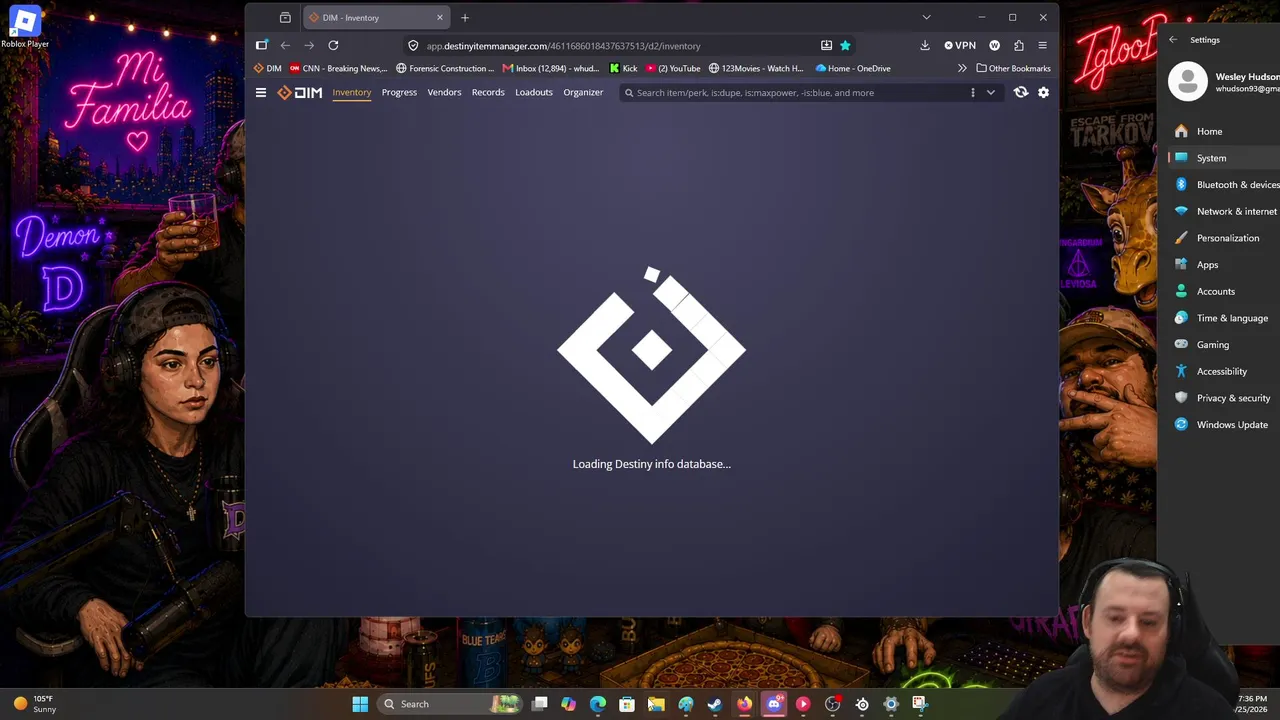The image size is (1280, 720).
Task: Open Steam from the taskbar
Action: [715, 704]
